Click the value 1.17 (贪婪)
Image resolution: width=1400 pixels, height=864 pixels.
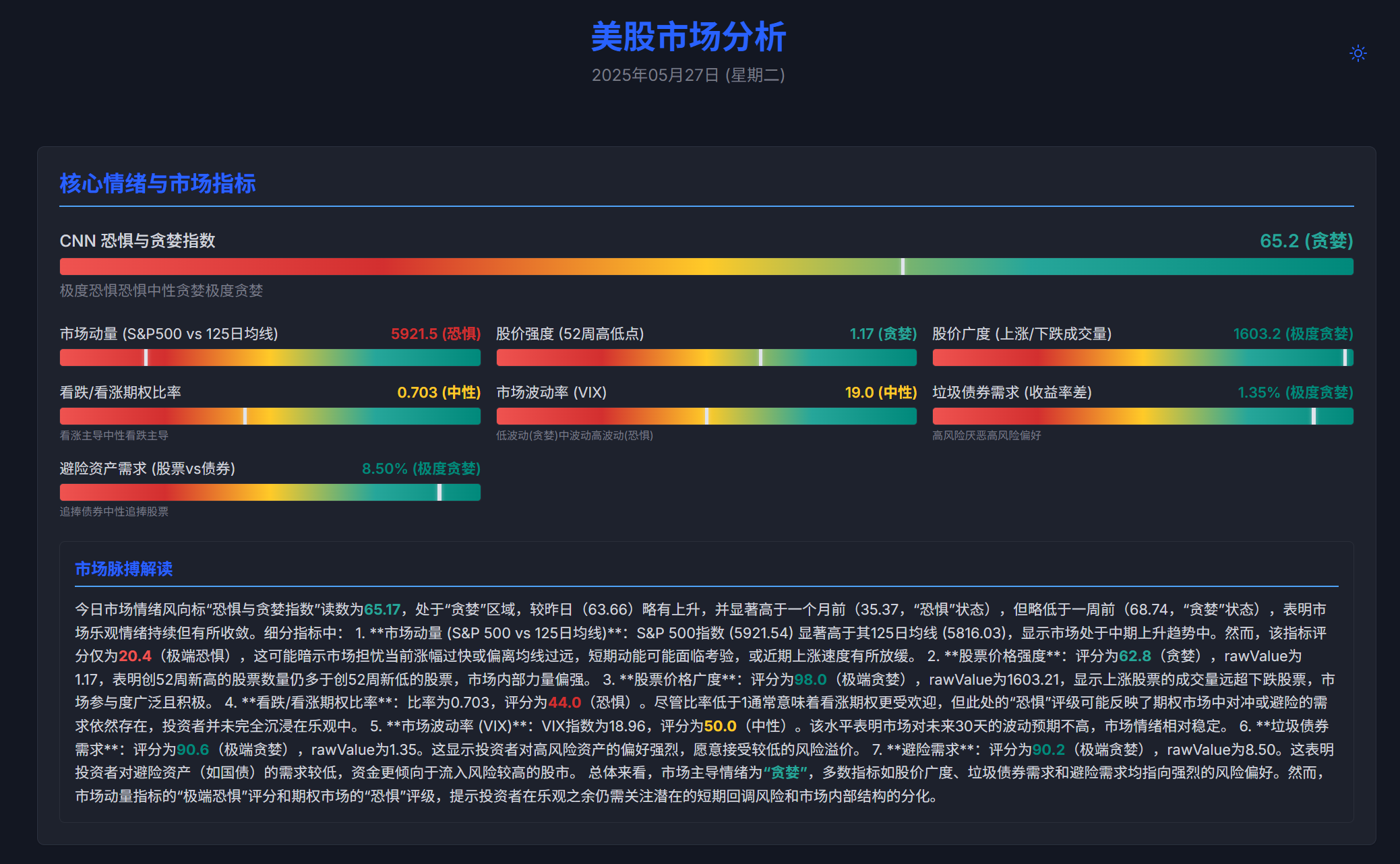pos(883,334)
